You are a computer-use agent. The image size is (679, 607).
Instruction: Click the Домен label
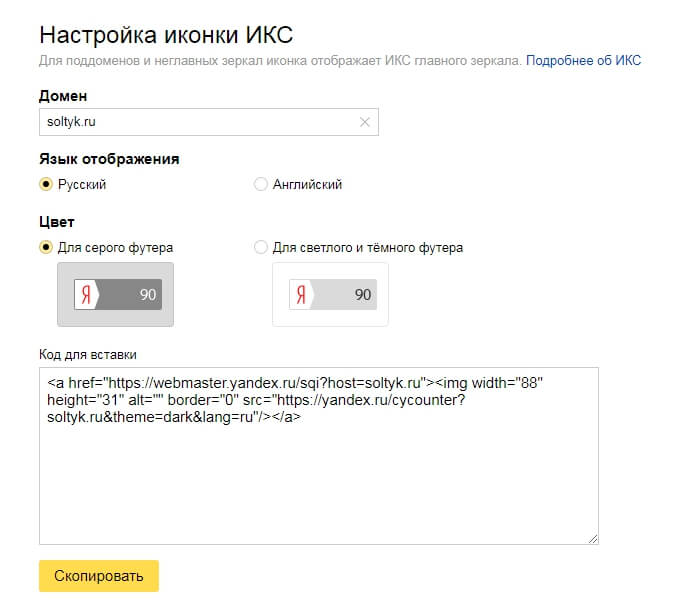(x=63, y=96)
